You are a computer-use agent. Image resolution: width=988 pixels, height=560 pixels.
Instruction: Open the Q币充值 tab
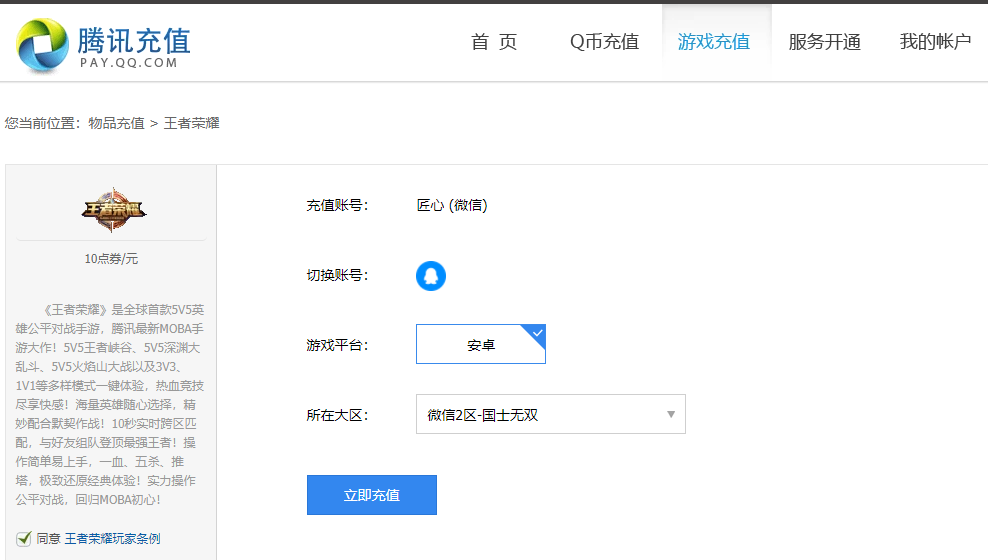(x=604, y=42)
